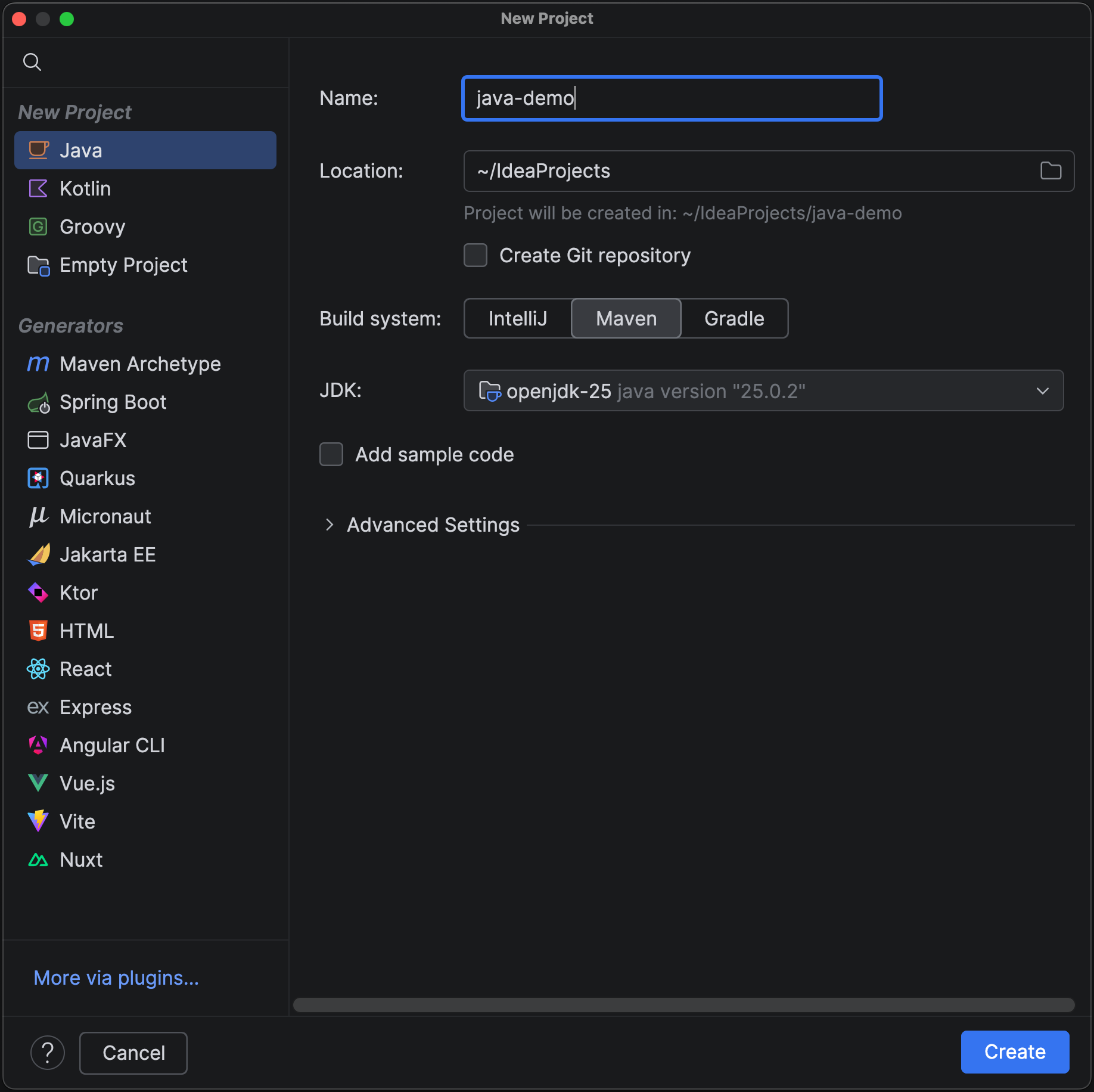Open the JDK dropdown list
The height and width of the screenshot is (1092, 1094).
point(1042,391)
